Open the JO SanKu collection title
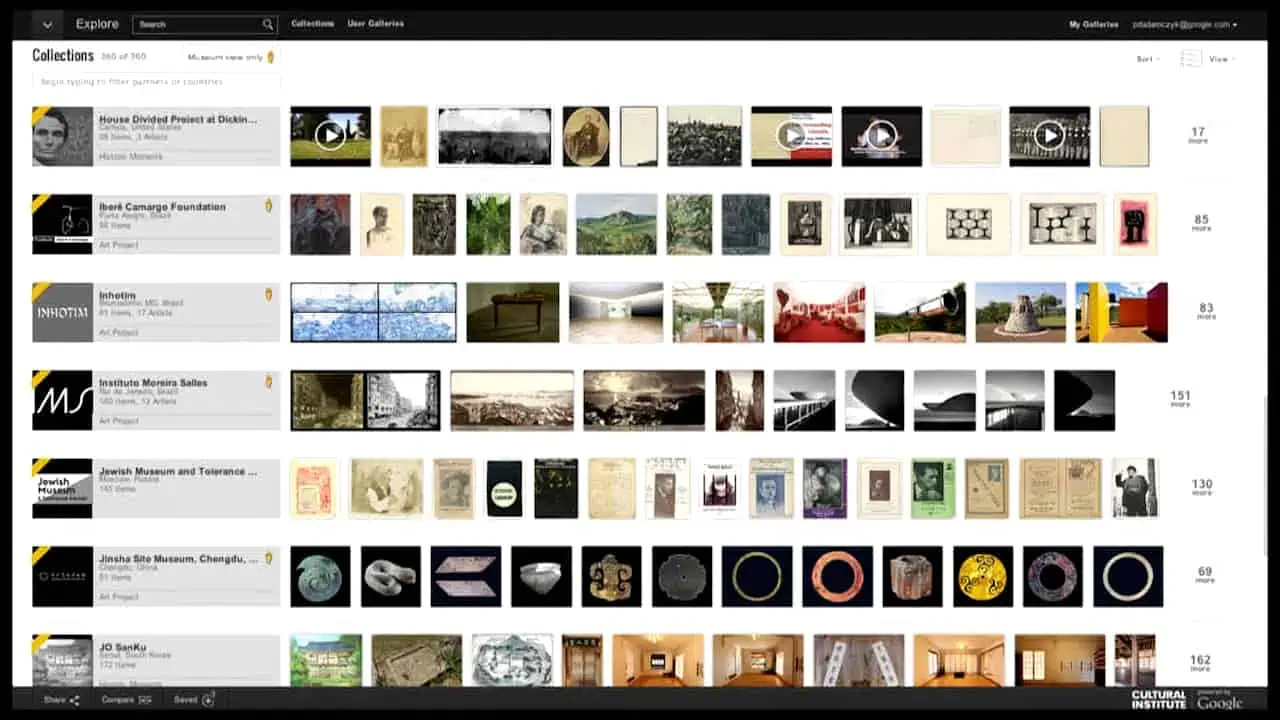 click(x=122, y=647)
